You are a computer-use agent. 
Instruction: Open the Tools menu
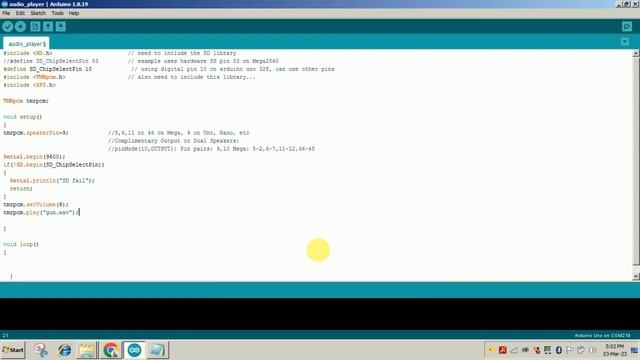tap(57, 13)
